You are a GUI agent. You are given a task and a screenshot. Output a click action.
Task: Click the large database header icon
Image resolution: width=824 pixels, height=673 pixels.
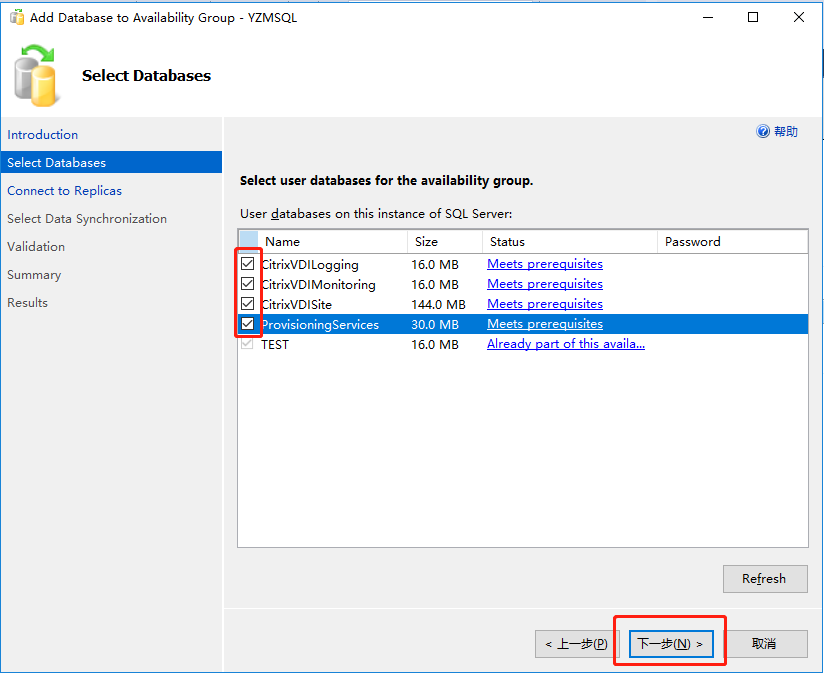pos(37,76)
